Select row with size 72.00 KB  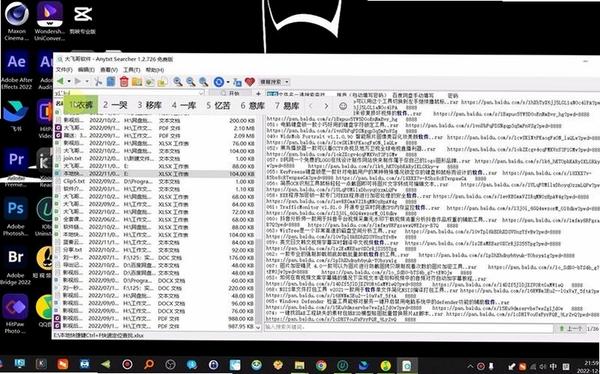click(x=155, y=212)
